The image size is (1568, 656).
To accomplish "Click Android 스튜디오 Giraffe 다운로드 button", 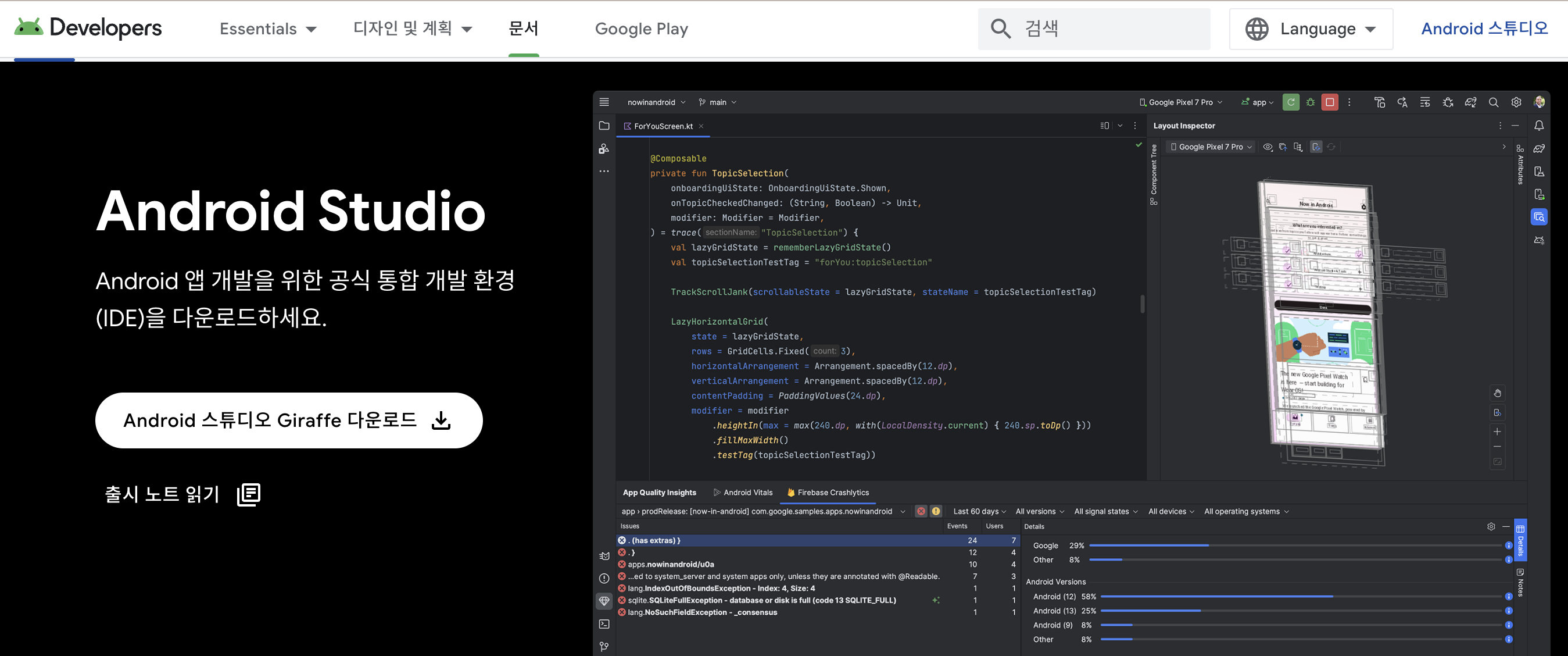I will [x=270, y=420].
